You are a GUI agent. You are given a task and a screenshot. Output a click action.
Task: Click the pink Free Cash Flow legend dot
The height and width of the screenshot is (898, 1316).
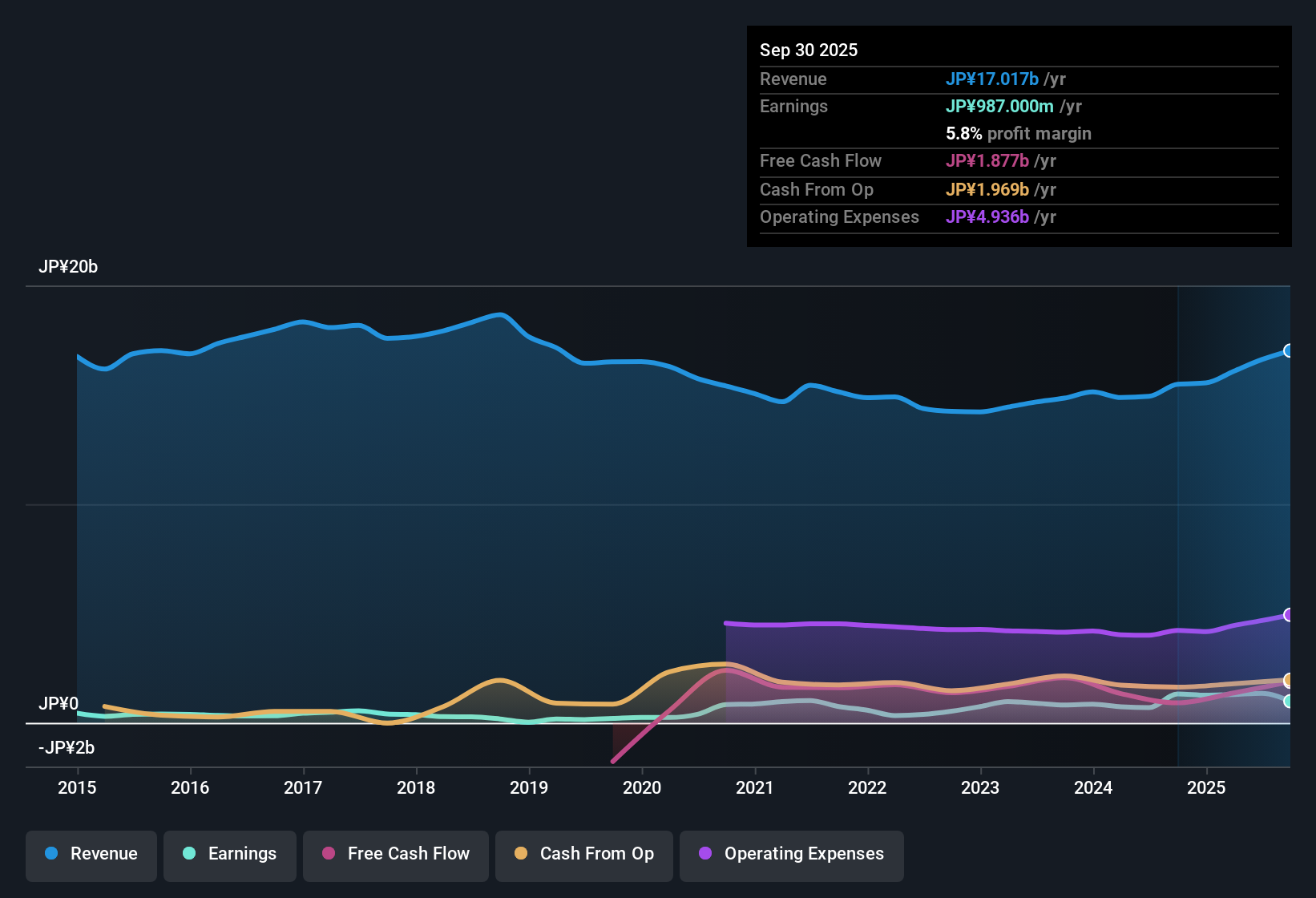(x=329, y=854)
